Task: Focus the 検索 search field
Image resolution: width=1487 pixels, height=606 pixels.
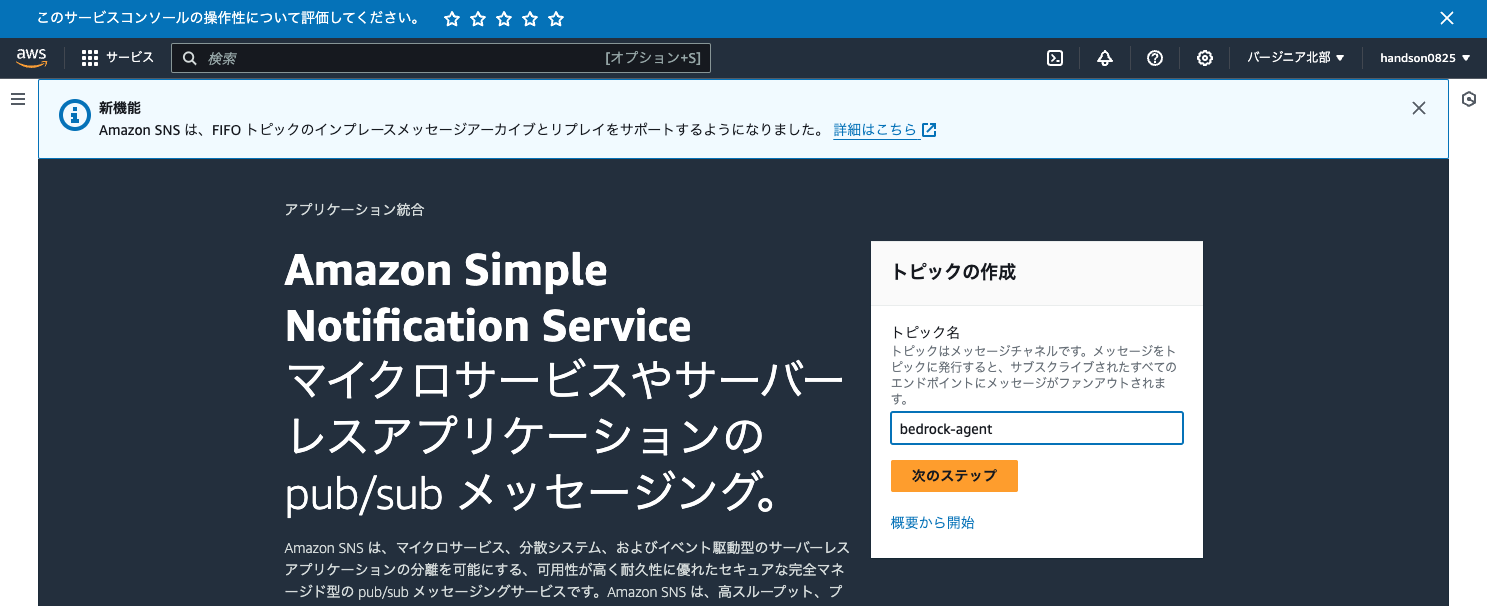Action: [x=441, y=58]
